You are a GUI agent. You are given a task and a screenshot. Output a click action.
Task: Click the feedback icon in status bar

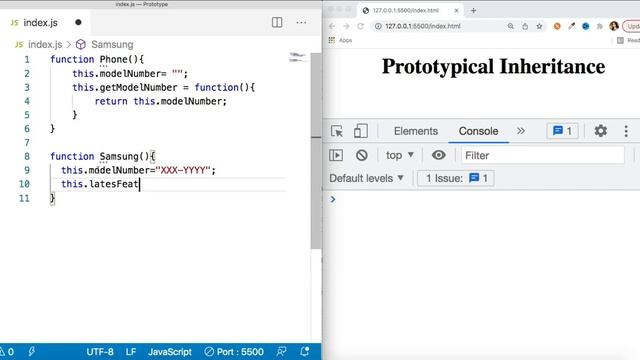(x=281, y=352)
